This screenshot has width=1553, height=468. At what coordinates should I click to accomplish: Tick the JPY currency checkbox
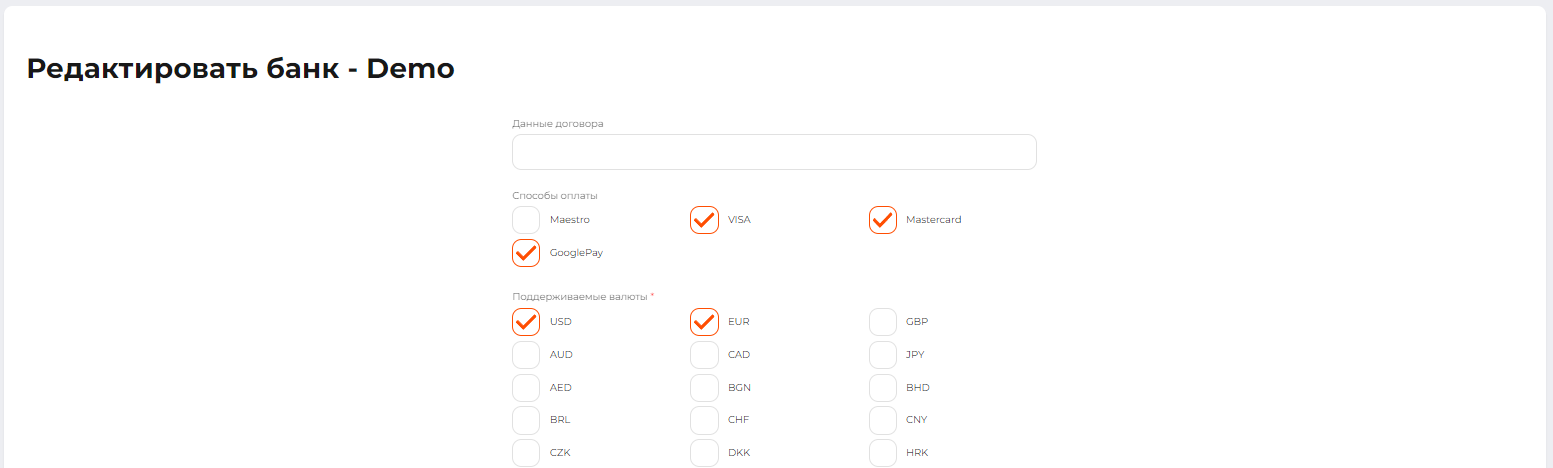[882, 355]
